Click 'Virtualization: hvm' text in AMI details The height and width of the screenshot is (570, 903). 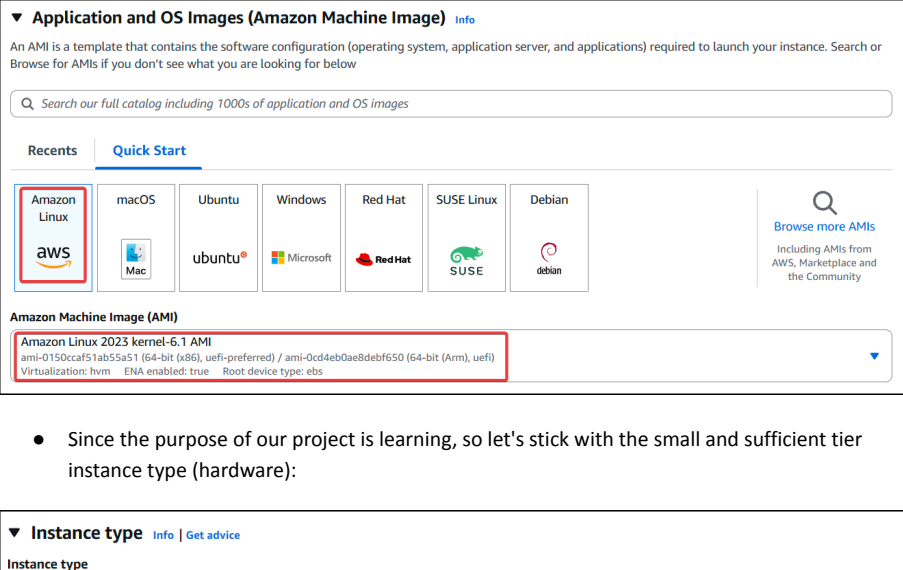coord(66,371)
